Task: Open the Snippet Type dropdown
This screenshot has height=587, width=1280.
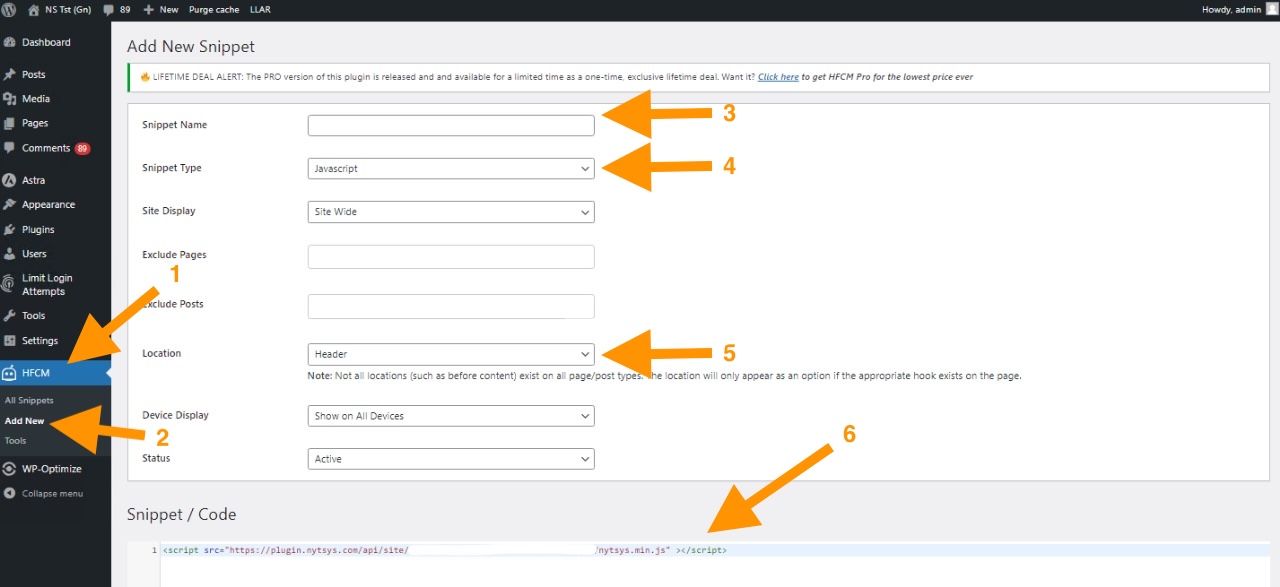Action: pos(450,169)
